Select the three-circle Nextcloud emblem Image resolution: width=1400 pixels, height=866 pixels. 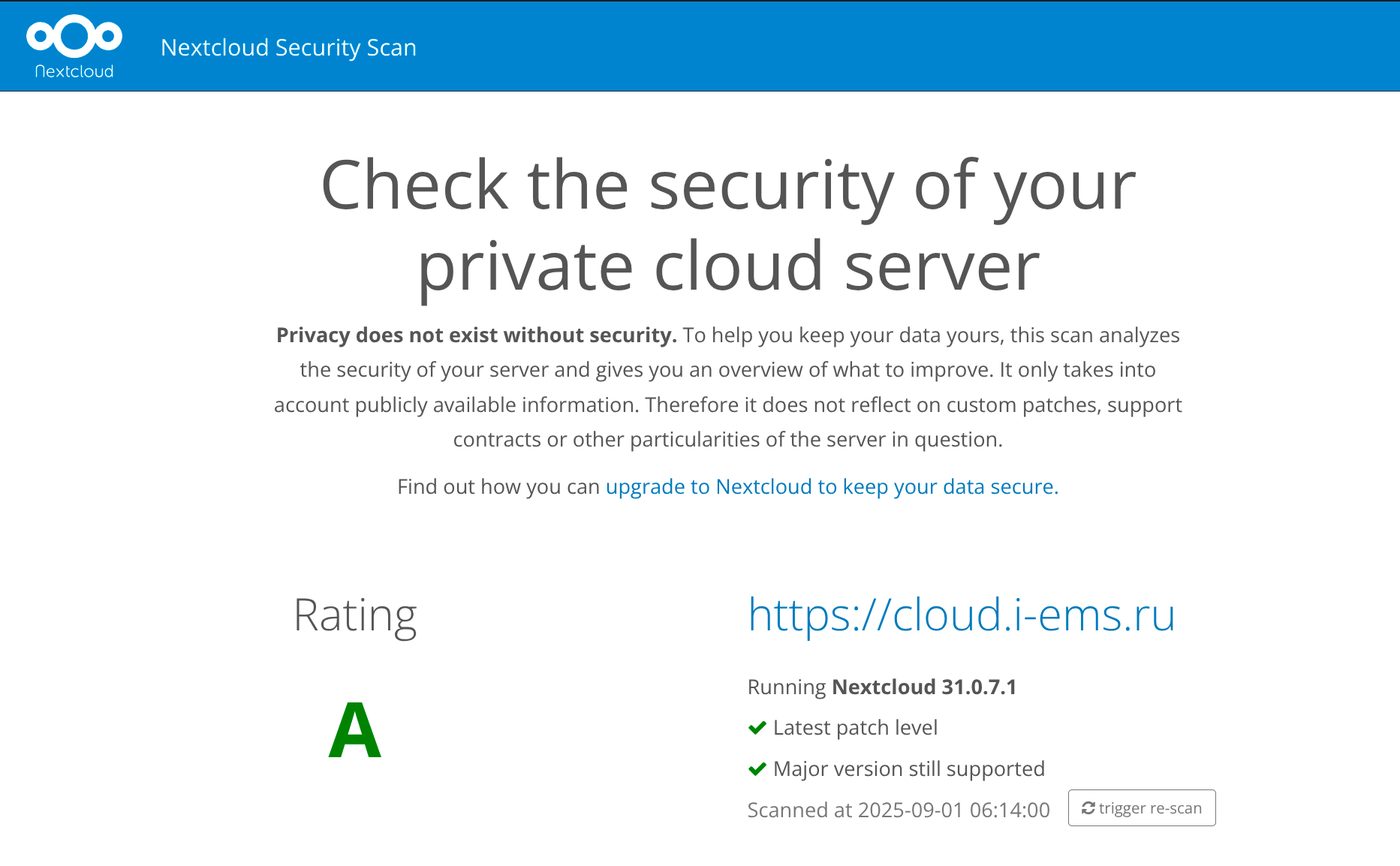coord(73,35)
